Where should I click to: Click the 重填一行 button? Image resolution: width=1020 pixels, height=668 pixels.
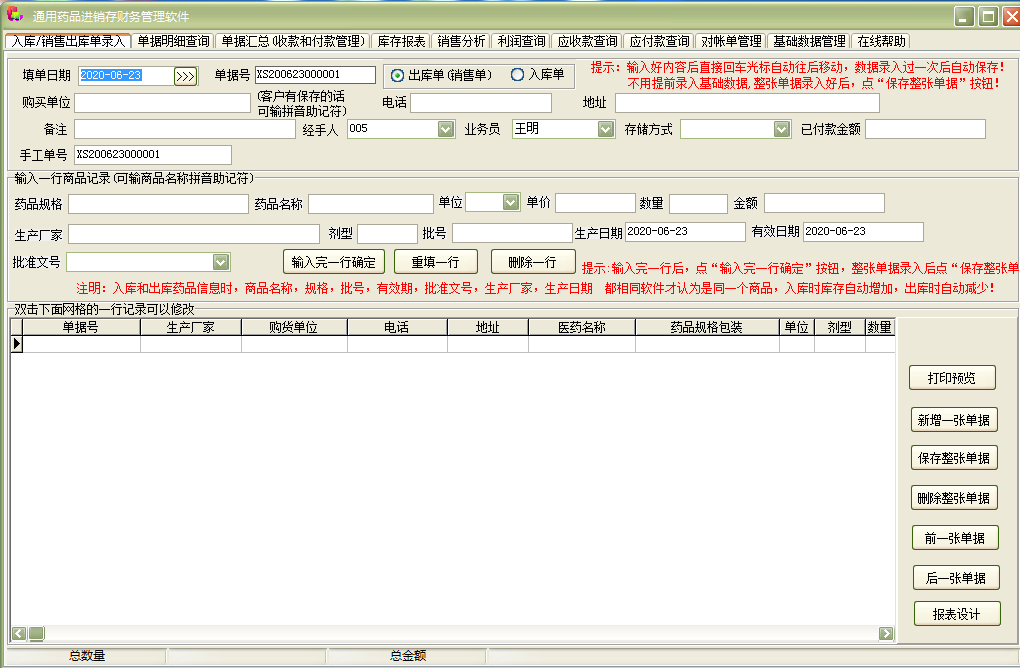438,260
